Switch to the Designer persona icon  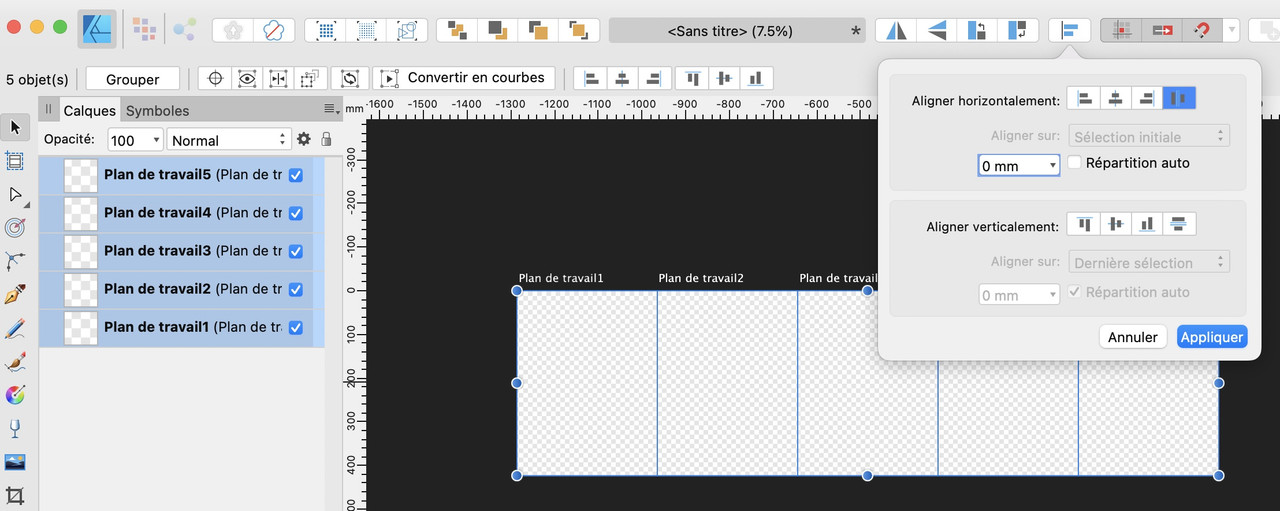coord(97,30)
